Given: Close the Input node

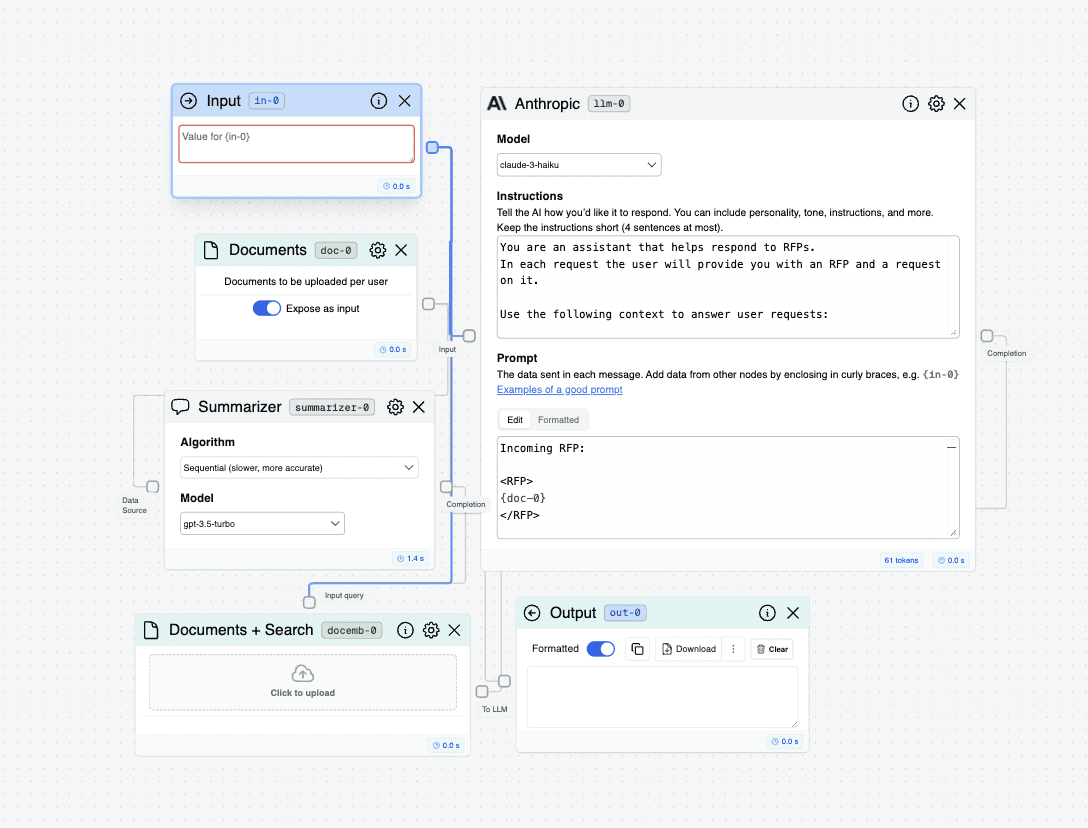Looking at the screenshot, I should pyautogui.click(x=405, y=101).
